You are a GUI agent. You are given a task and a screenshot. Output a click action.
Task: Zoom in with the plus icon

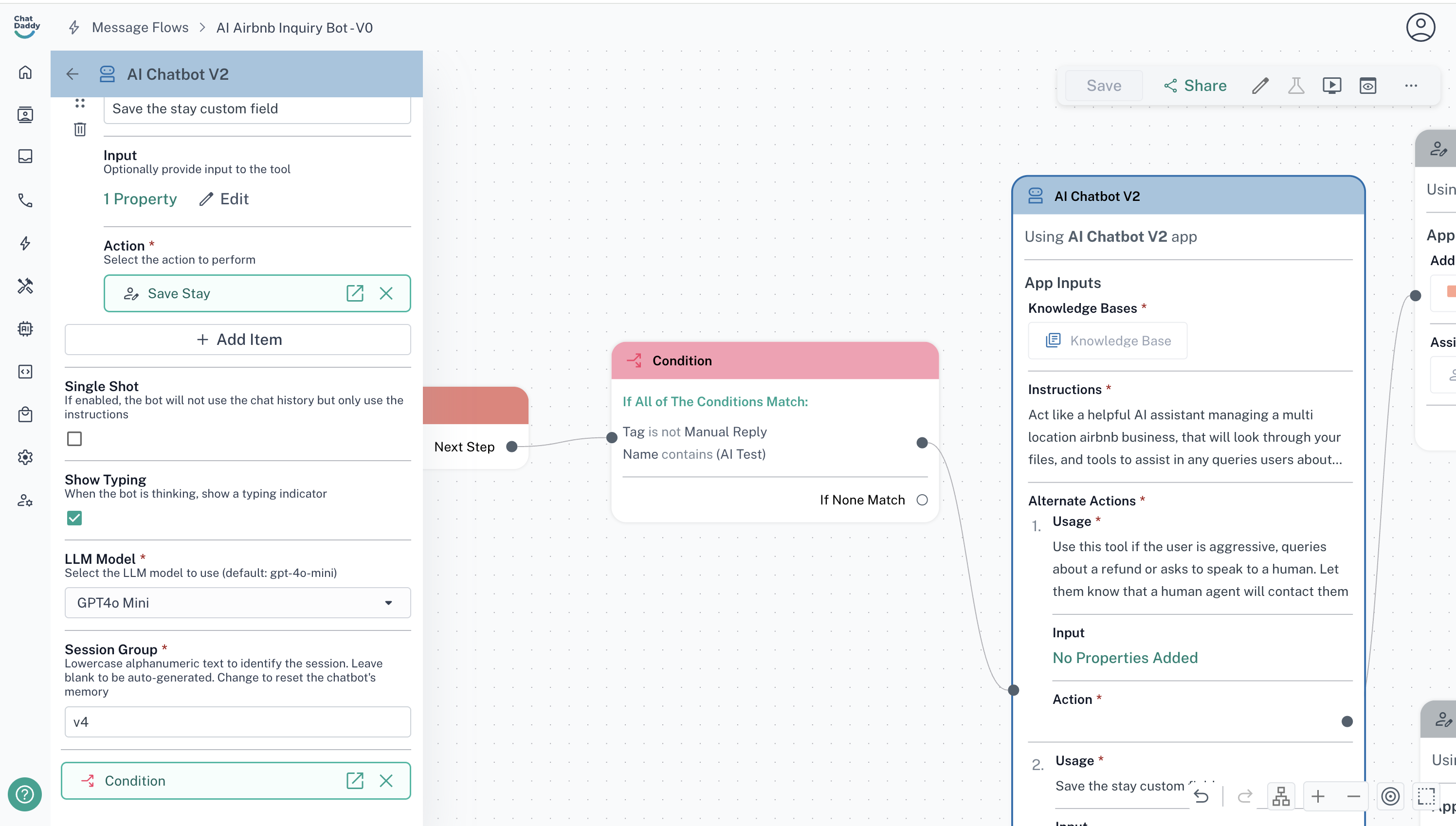coord(1317,796)
